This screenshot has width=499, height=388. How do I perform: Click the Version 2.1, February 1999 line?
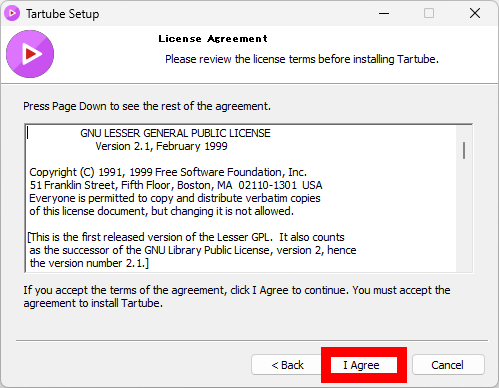[x=161, y=146]
